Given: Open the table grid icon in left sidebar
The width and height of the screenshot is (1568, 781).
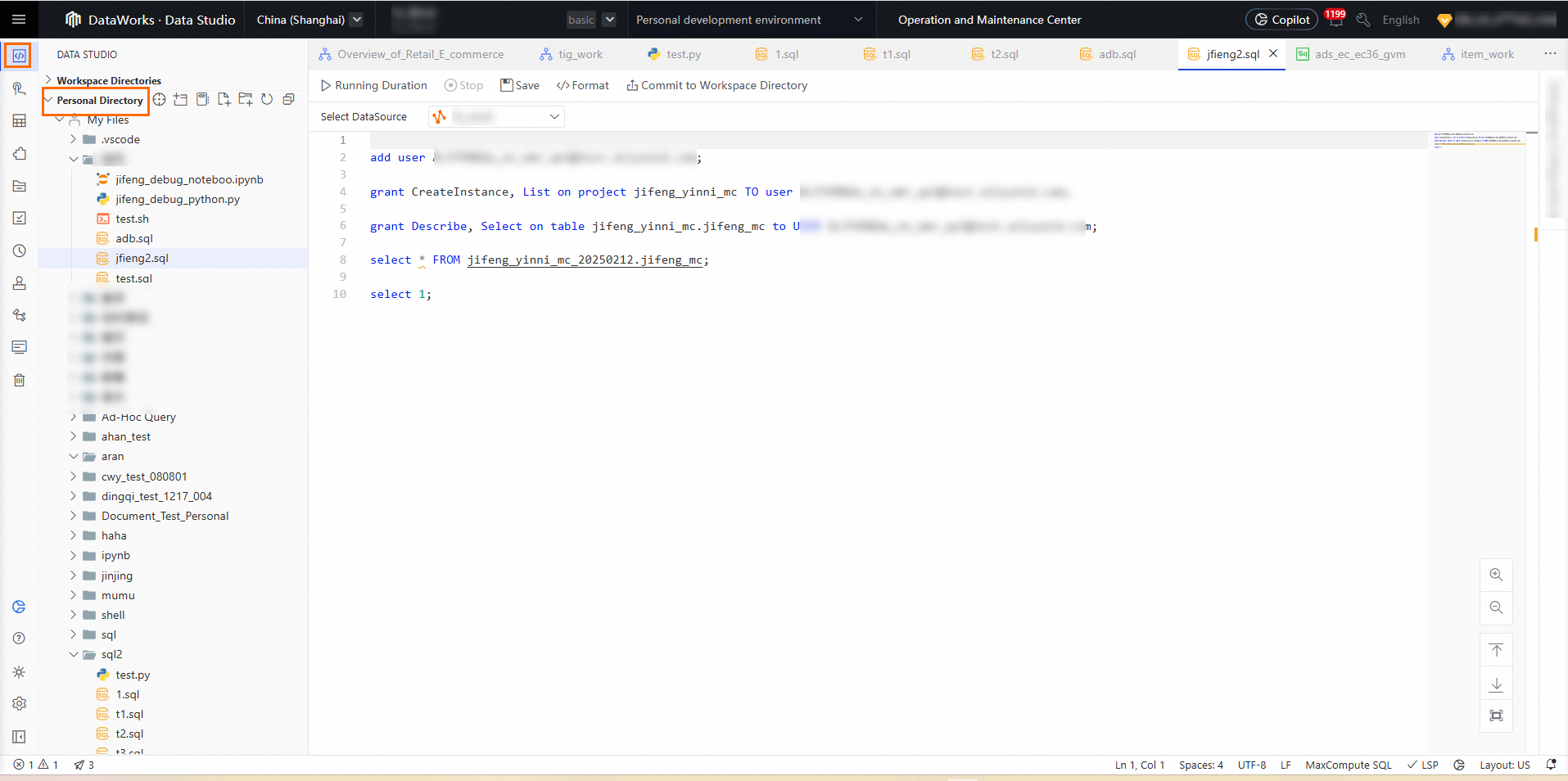Looking at the screenshot, I should tap(19, 121).
